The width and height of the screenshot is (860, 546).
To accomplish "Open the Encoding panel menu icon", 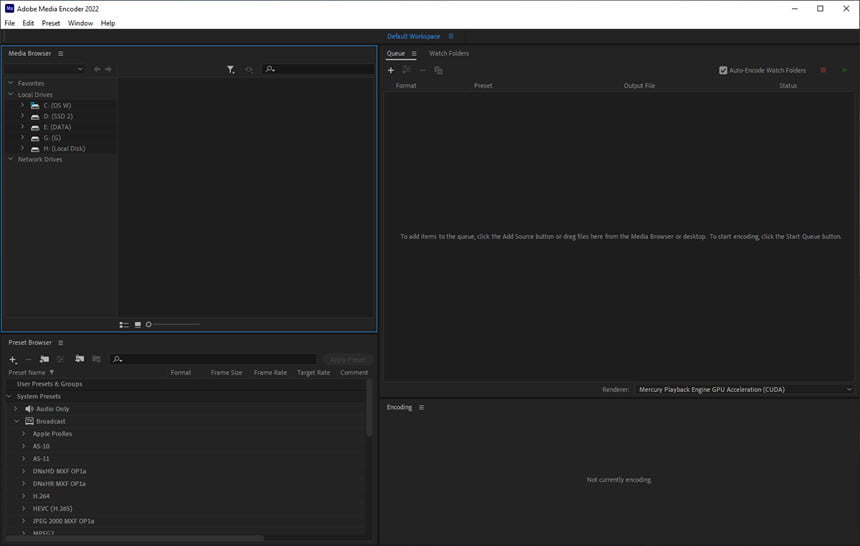I will (x=421, y=407).
